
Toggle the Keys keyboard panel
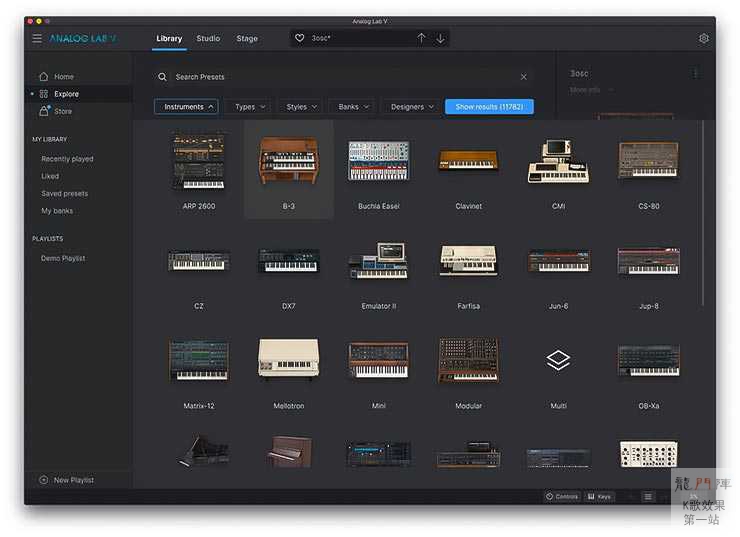point(599,496)
